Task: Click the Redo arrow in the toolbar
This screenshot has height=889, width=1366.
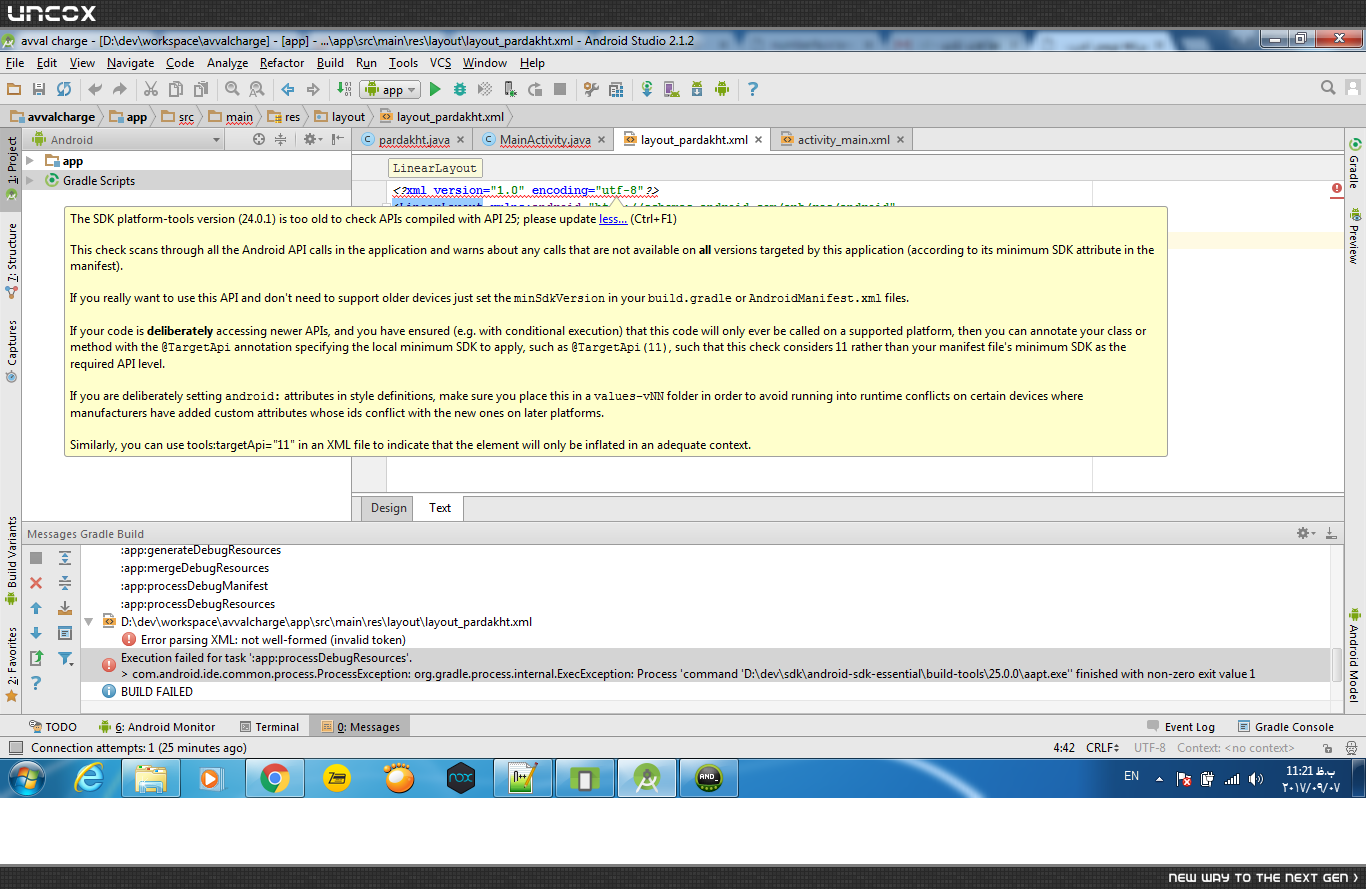Action: (119, 89)
